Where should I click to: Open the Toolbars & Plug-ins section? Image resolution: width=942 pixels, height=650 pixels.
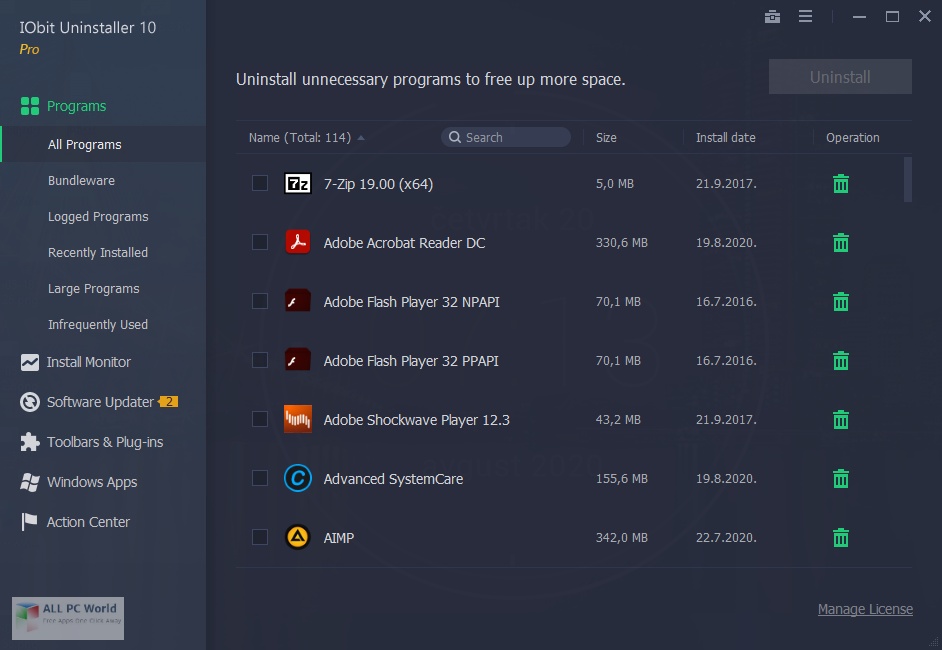pos(103,442)
